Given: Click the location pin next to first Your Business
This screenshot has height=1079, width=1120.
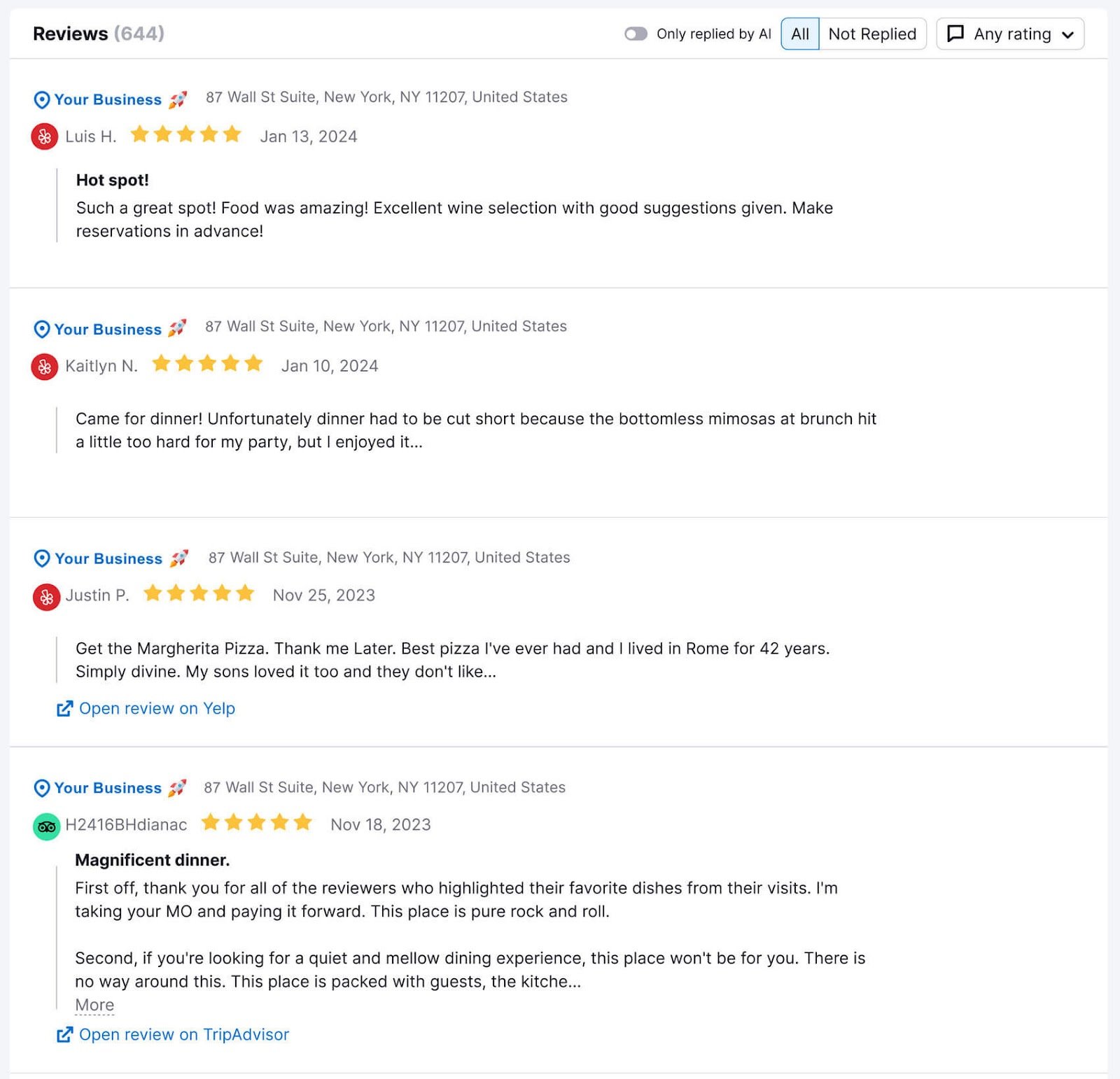Looking at the screenshot, I should pos(42,99).
